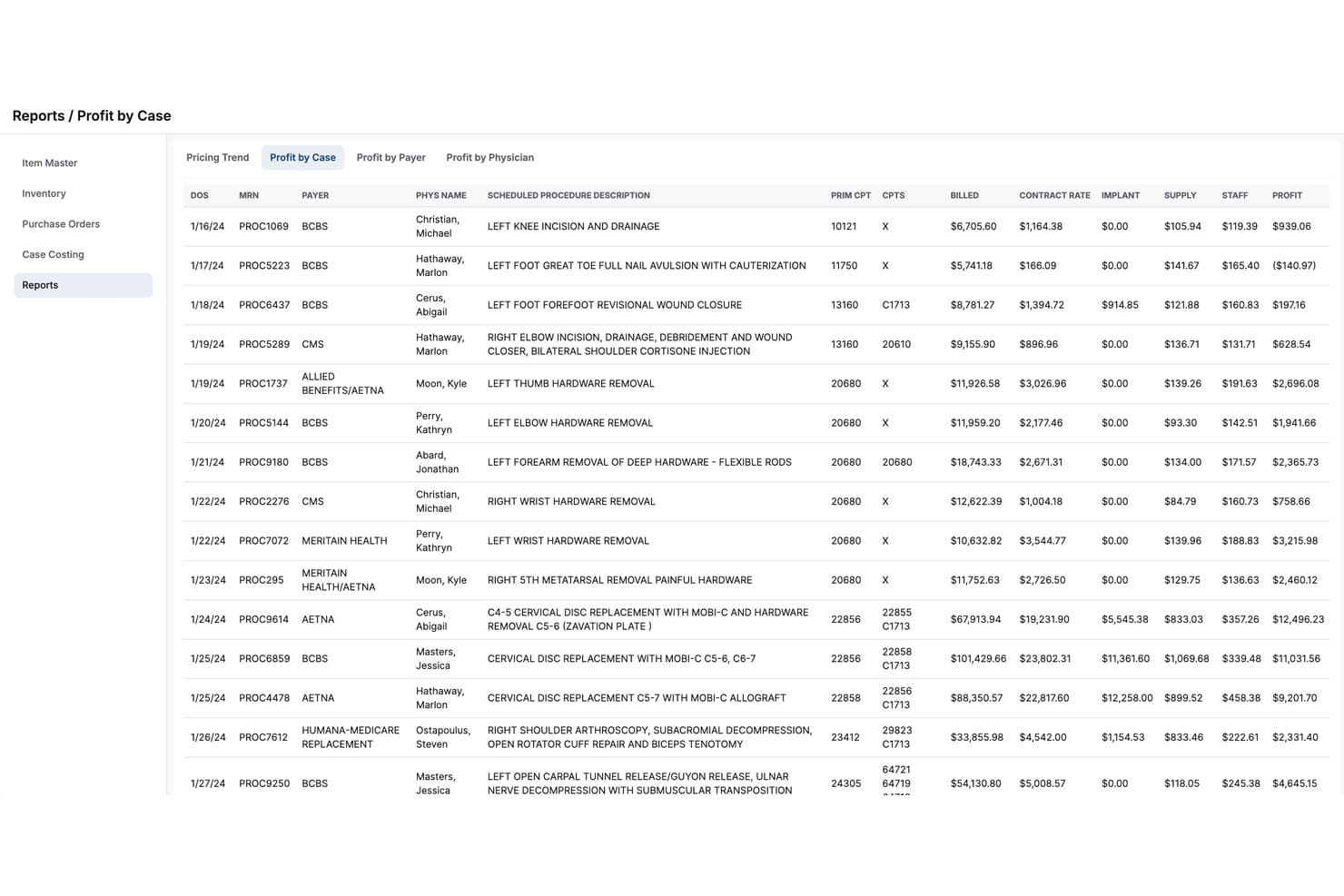
Task: Select MRN cell PROC5144
Action: pos(263,423)
